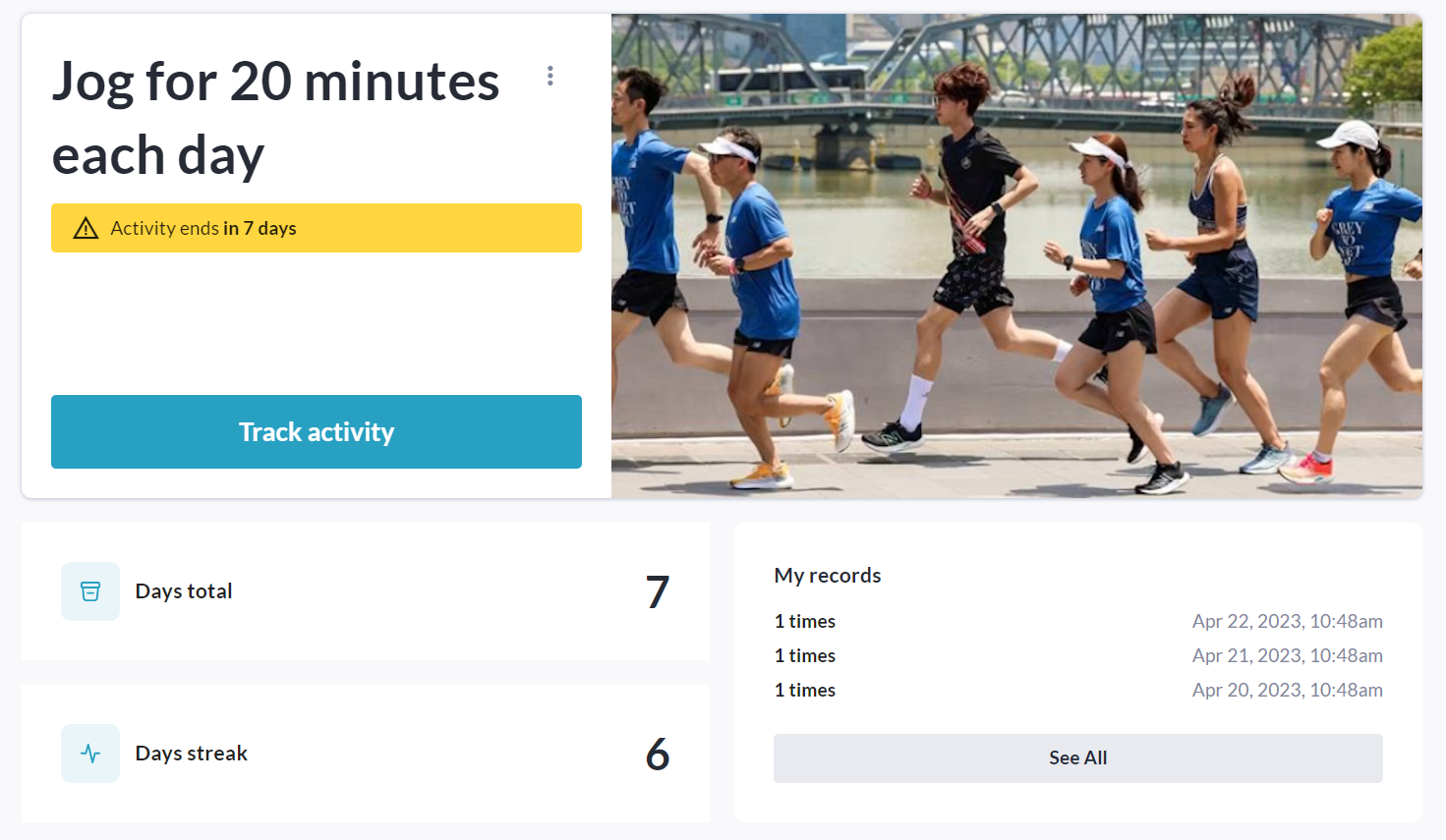Click the Days total value 7
The height and width of the screenshot is (840, 1446).
[658, 592]
